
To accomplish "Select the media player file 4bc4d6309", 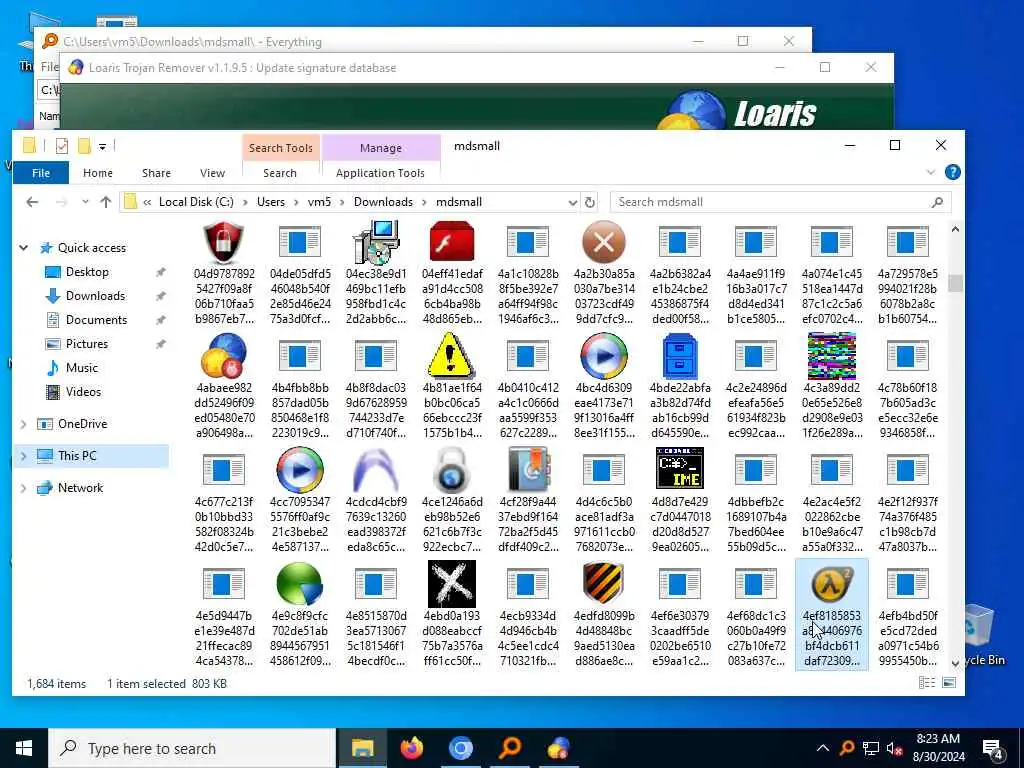I will coord(604,386).
